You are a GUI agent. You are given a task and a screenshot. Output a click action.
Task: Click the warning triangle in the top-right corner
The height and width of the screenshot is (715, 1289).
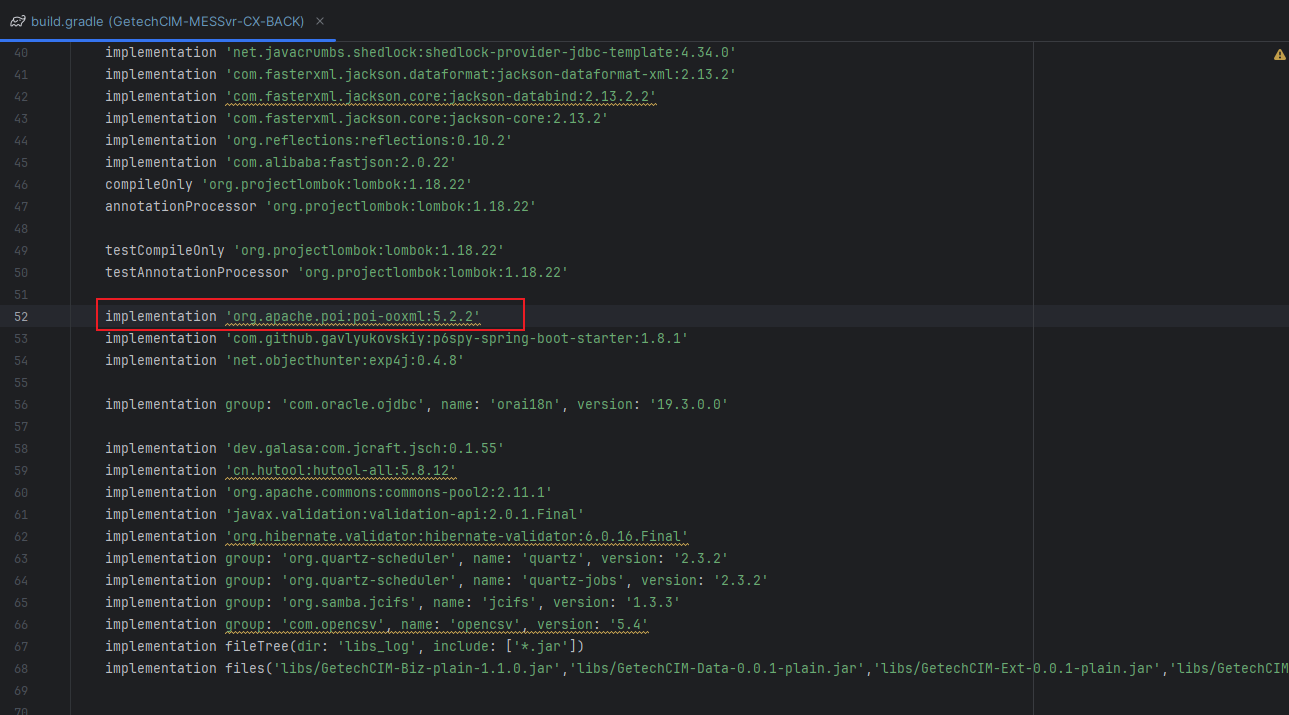[x=1280, y=54]
